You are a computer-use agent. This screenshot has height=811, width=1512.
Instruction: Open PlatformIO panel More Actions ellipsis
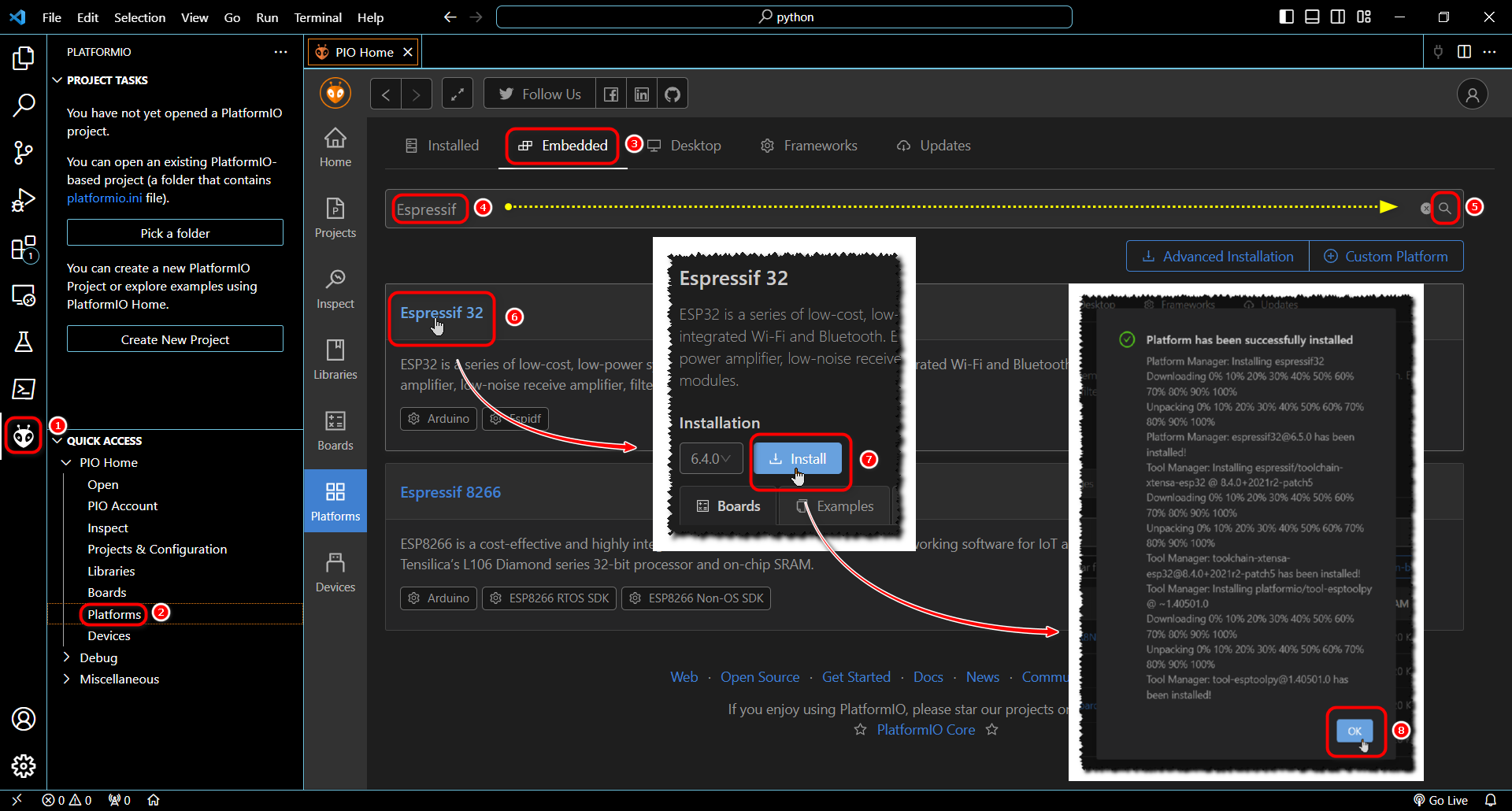(x=280, y=52)
